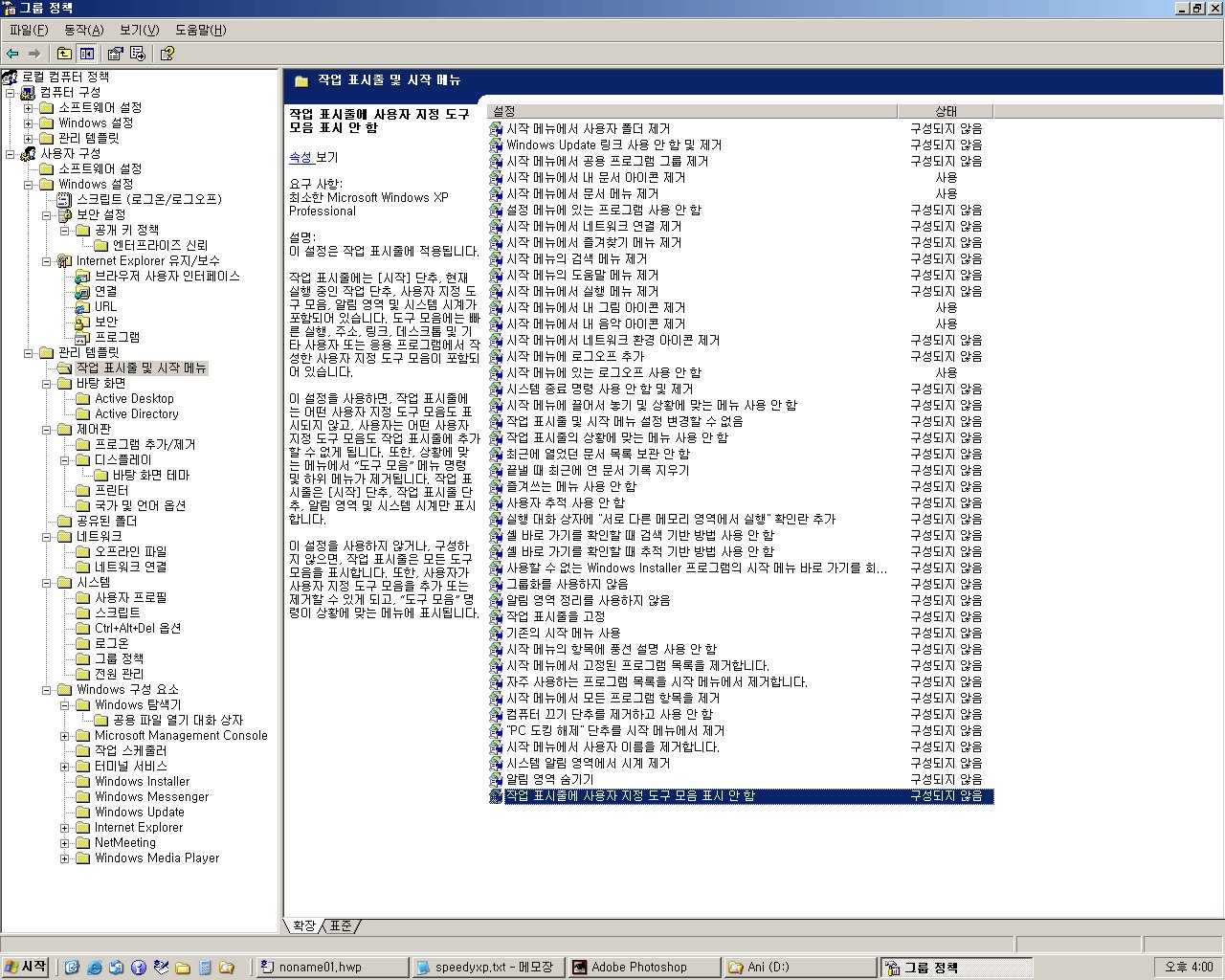Click Internet Explorer quick launch icon in taskbar

[x=94, y=968]
